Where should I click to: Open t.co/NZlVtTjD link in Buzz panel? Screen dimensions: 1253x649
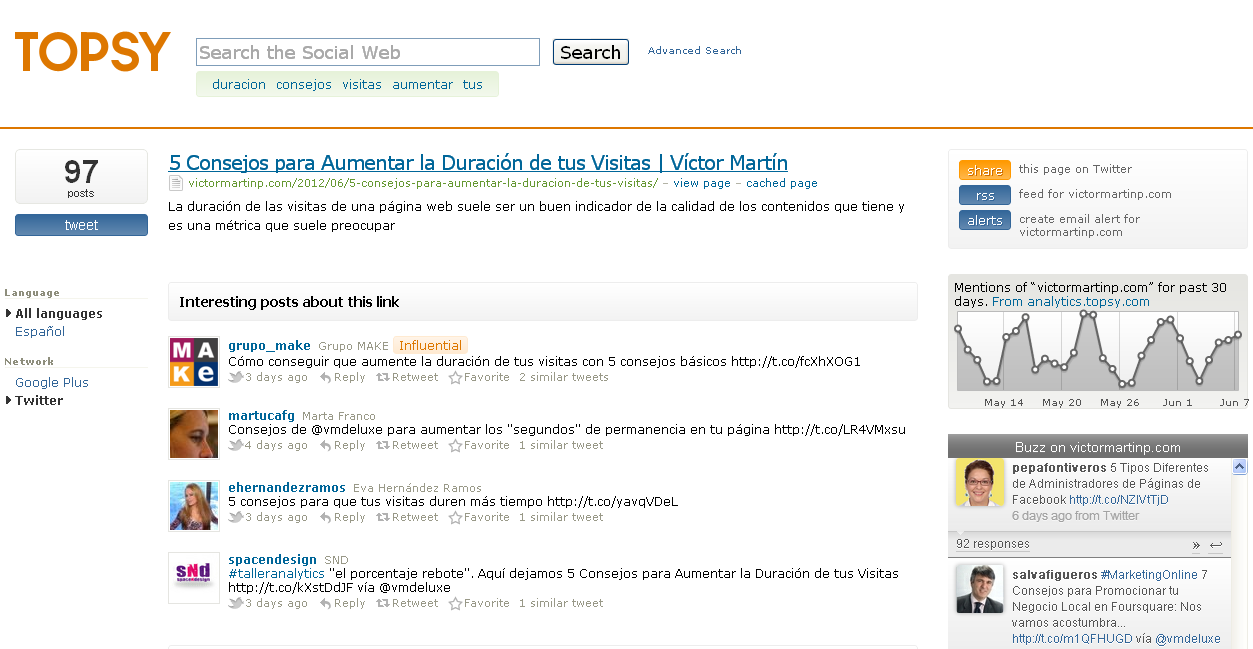[1119, 500]
